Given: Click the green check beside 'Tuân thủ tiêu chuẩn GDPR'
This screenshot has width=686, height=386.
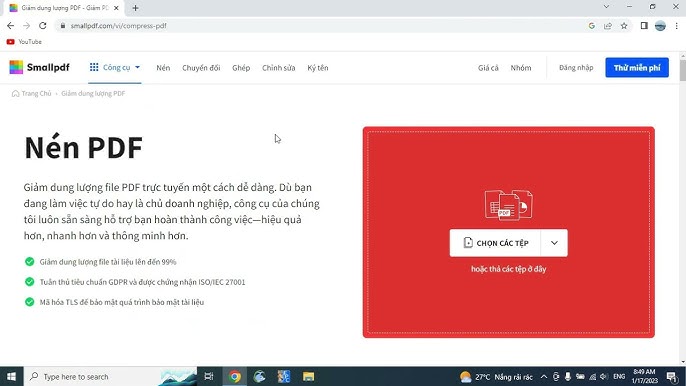Looking at the screenshot, I should (x=29, y=282).
